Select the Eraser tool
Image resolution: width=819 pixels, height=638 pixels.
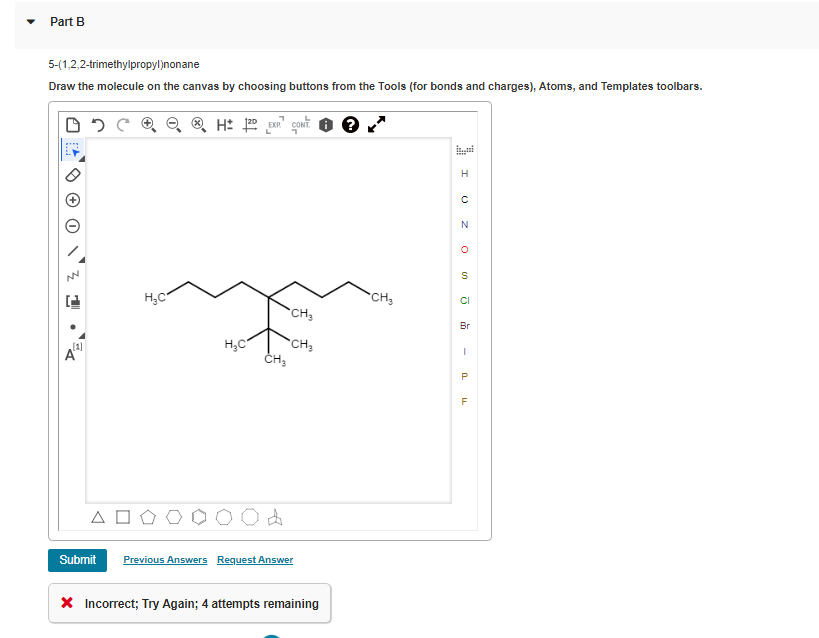[x=72, y=175]
